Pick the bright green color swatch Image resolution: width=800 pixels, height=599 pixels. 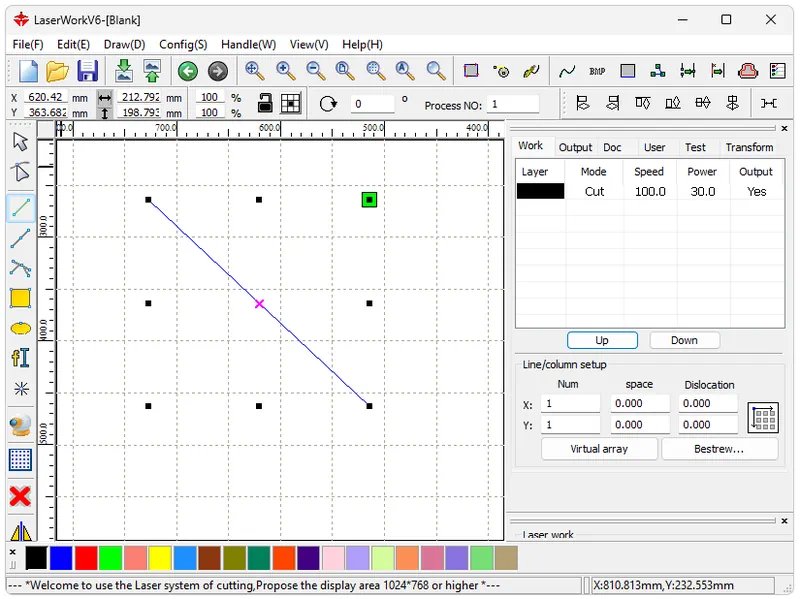click(x=111, y=558)
